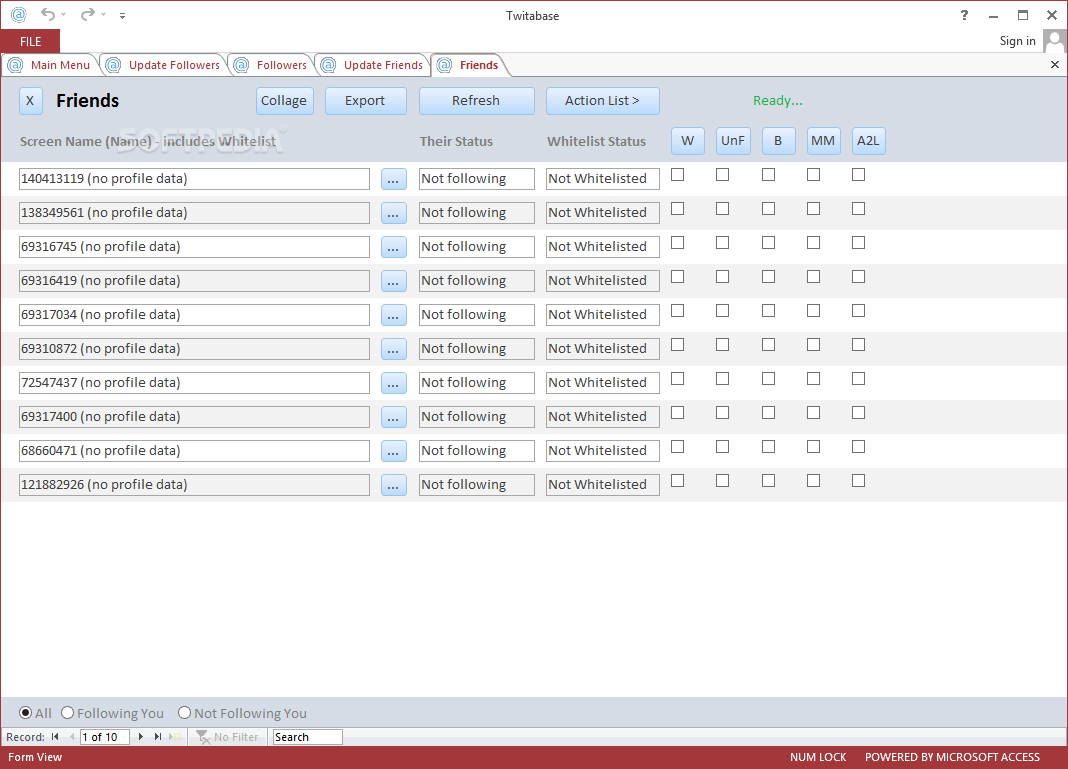
Task: Click the Twitabase @ app icon
Action: (18, 14)
